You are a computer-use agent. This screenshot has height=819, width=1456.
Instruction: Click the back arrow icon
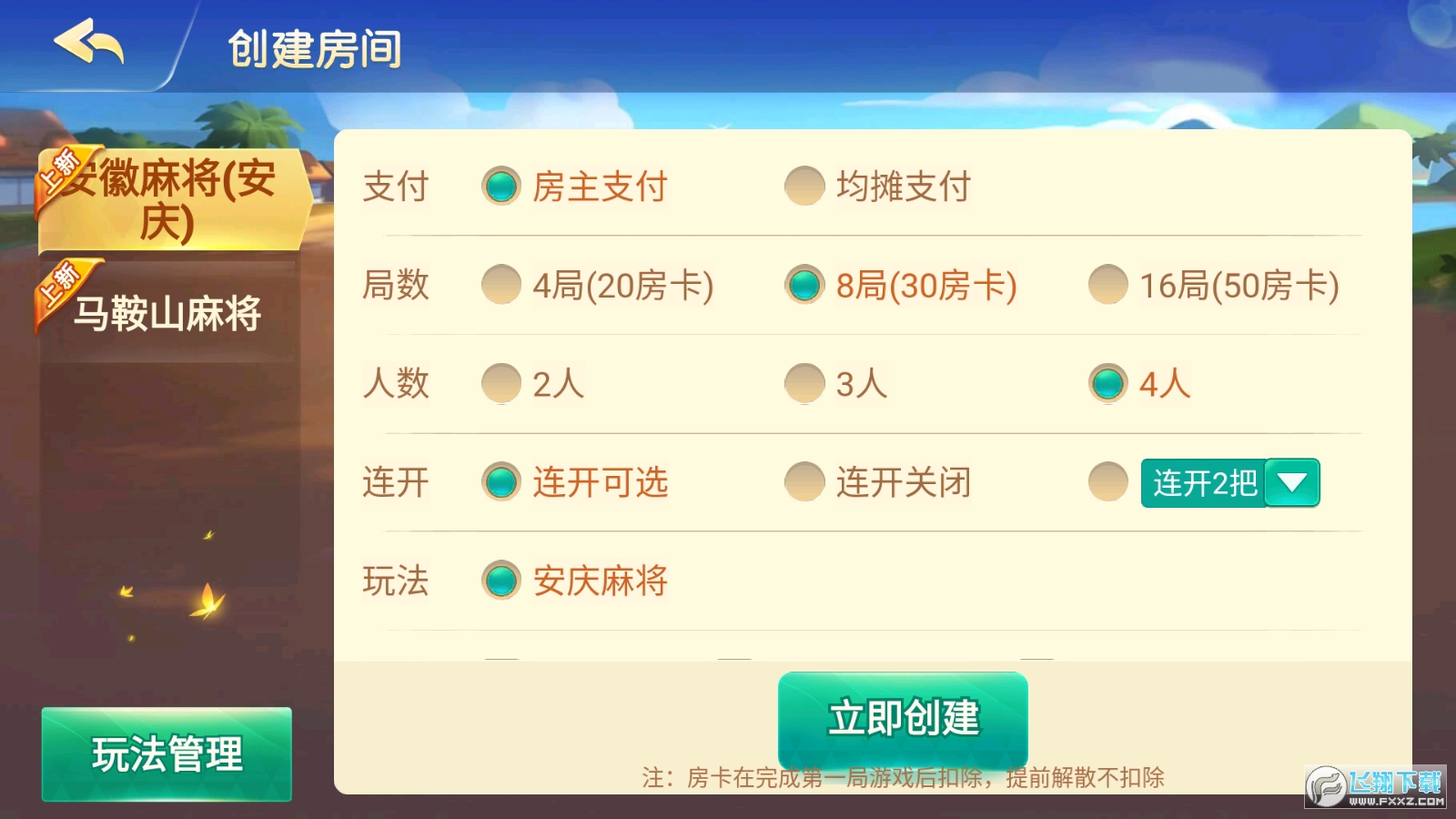pos(88,44)
